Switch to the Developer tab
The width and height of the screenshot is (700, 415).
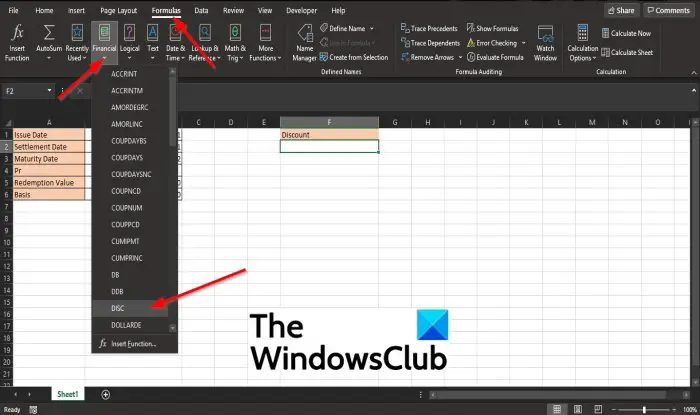301,10
